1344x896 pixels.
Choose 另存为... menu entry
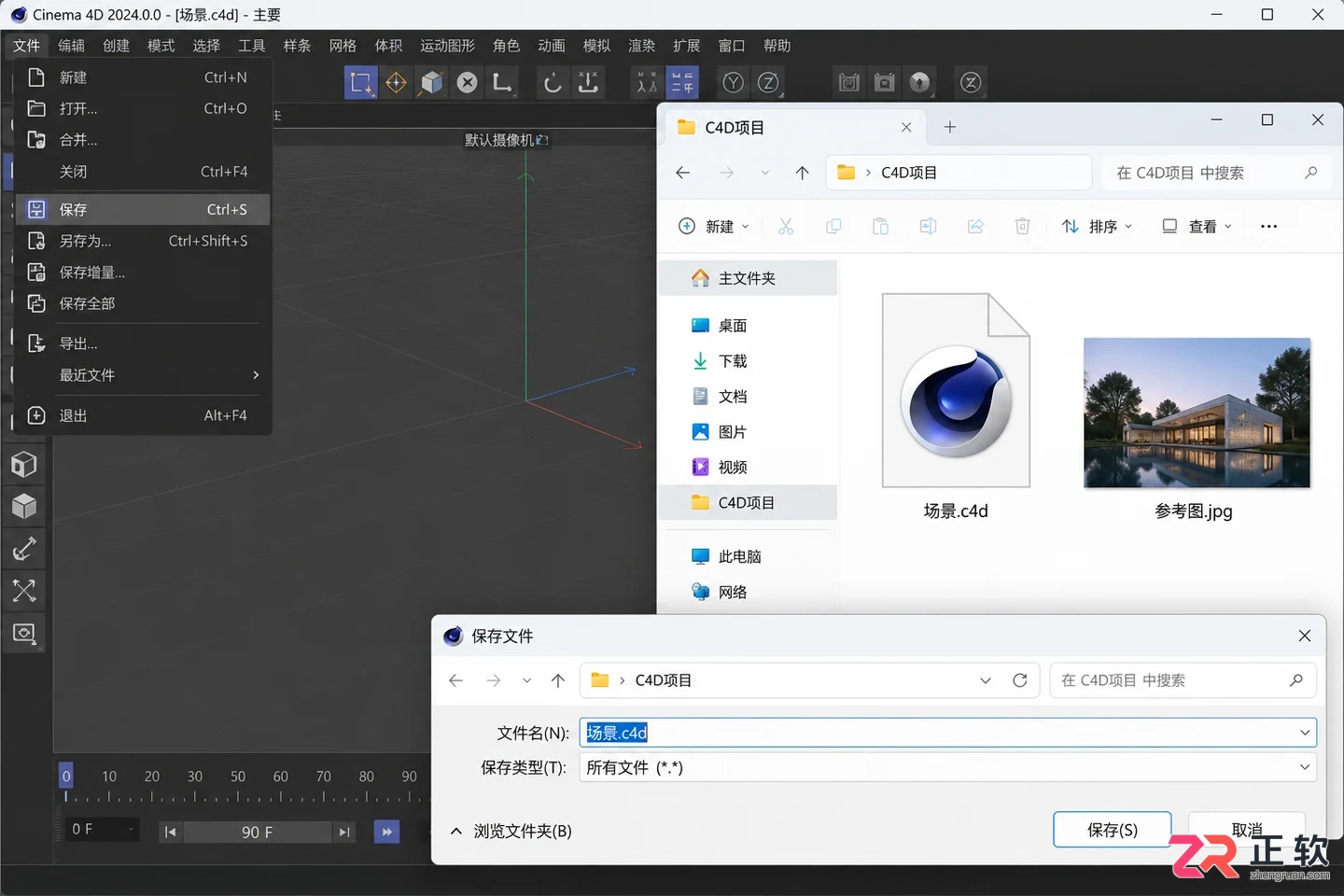pyautogui.click(x=143, y=241)
